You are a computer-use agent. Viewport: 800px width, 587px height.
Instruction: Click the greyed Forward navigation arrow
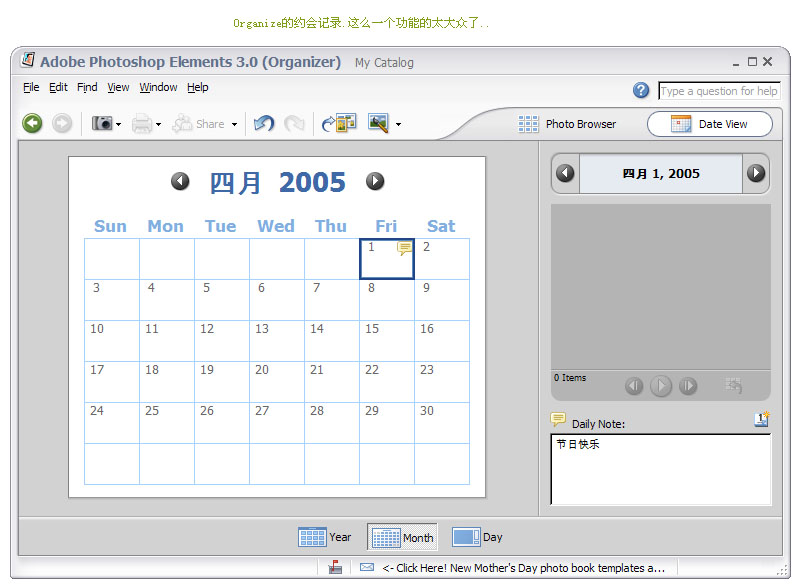click(62, 123)
